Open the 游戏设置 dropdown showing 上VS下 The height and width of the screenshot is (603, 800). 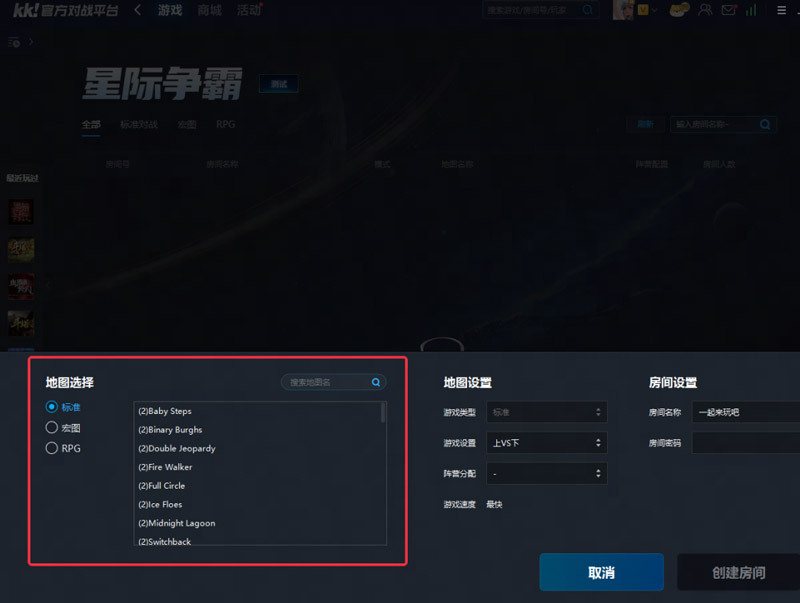[546, 443]
